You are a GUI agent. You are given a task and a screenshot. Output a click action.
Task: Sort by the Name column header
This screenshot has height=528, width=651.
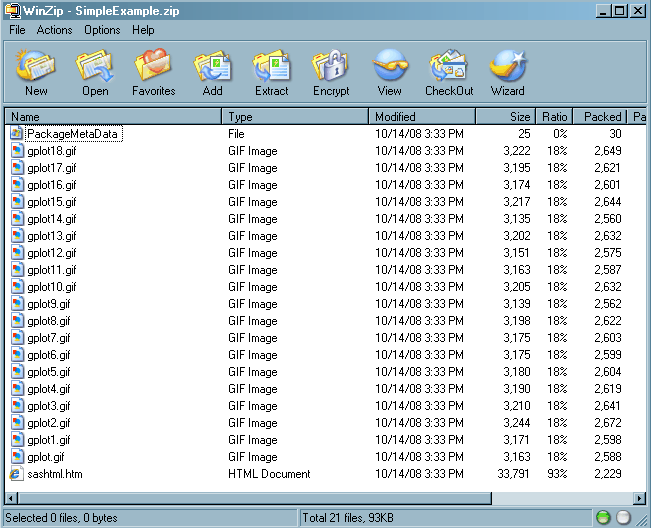pyautogui.click(x=113, y=117)
